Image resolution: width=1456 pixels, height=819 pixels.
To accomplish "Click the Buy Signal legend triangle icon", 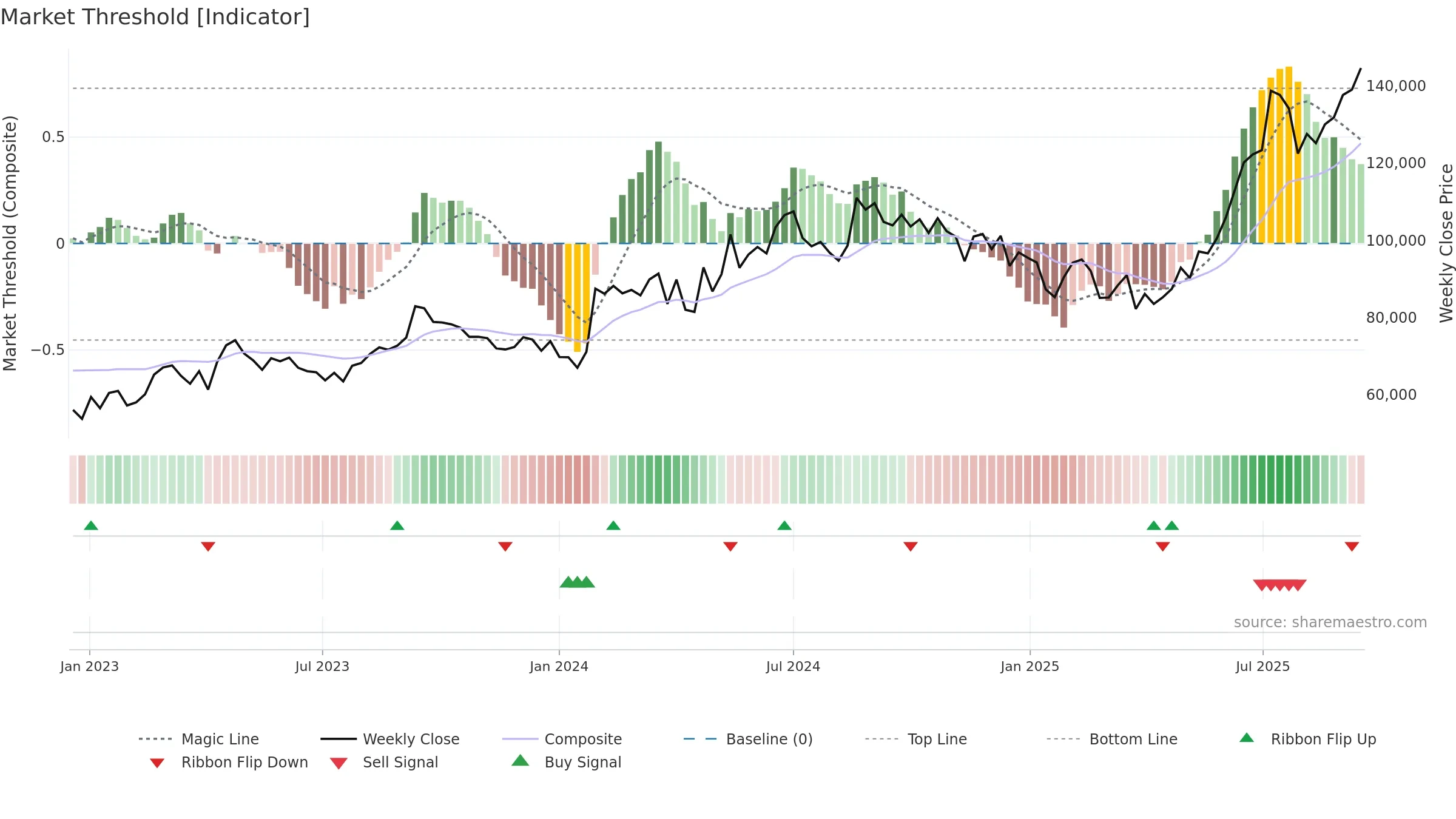I will [x=521, y=760].
